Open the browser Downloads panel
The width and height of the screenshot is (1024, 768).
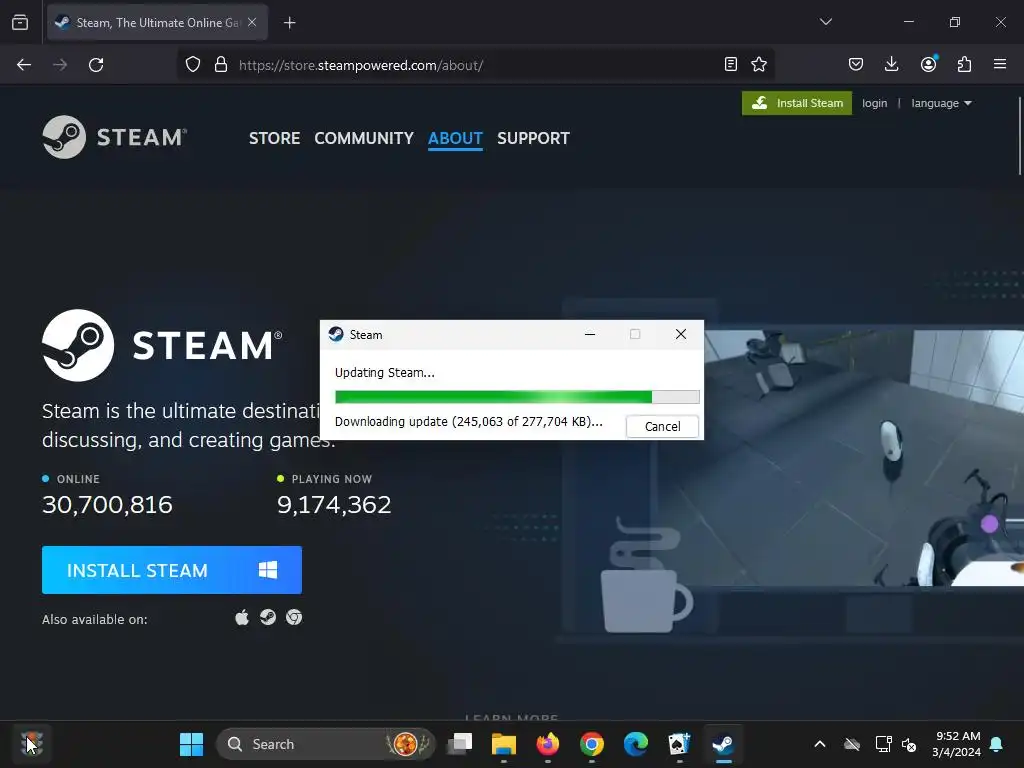pyautogui.click(x=891, y=64)
